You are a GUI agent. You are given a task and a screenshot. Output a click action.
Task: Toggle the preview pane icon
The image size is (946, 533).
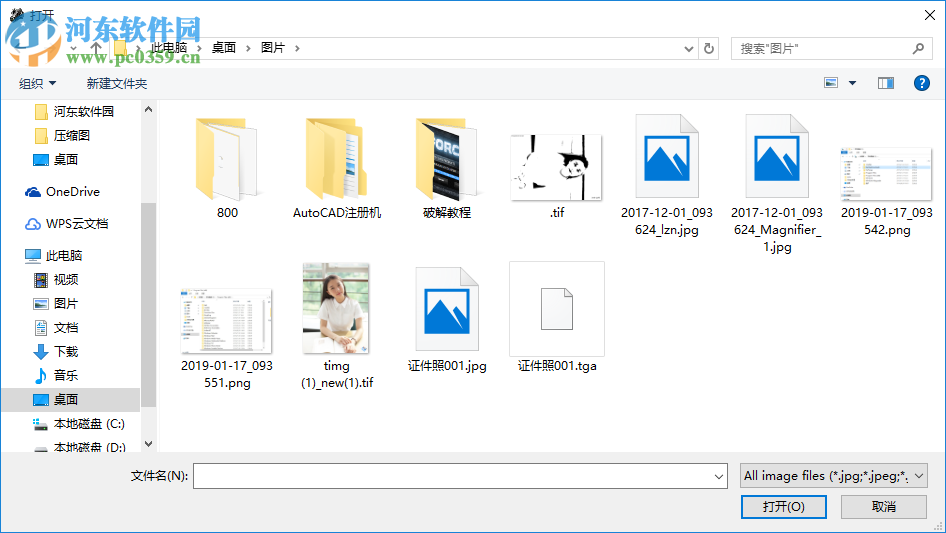click(x=886, y=83)
